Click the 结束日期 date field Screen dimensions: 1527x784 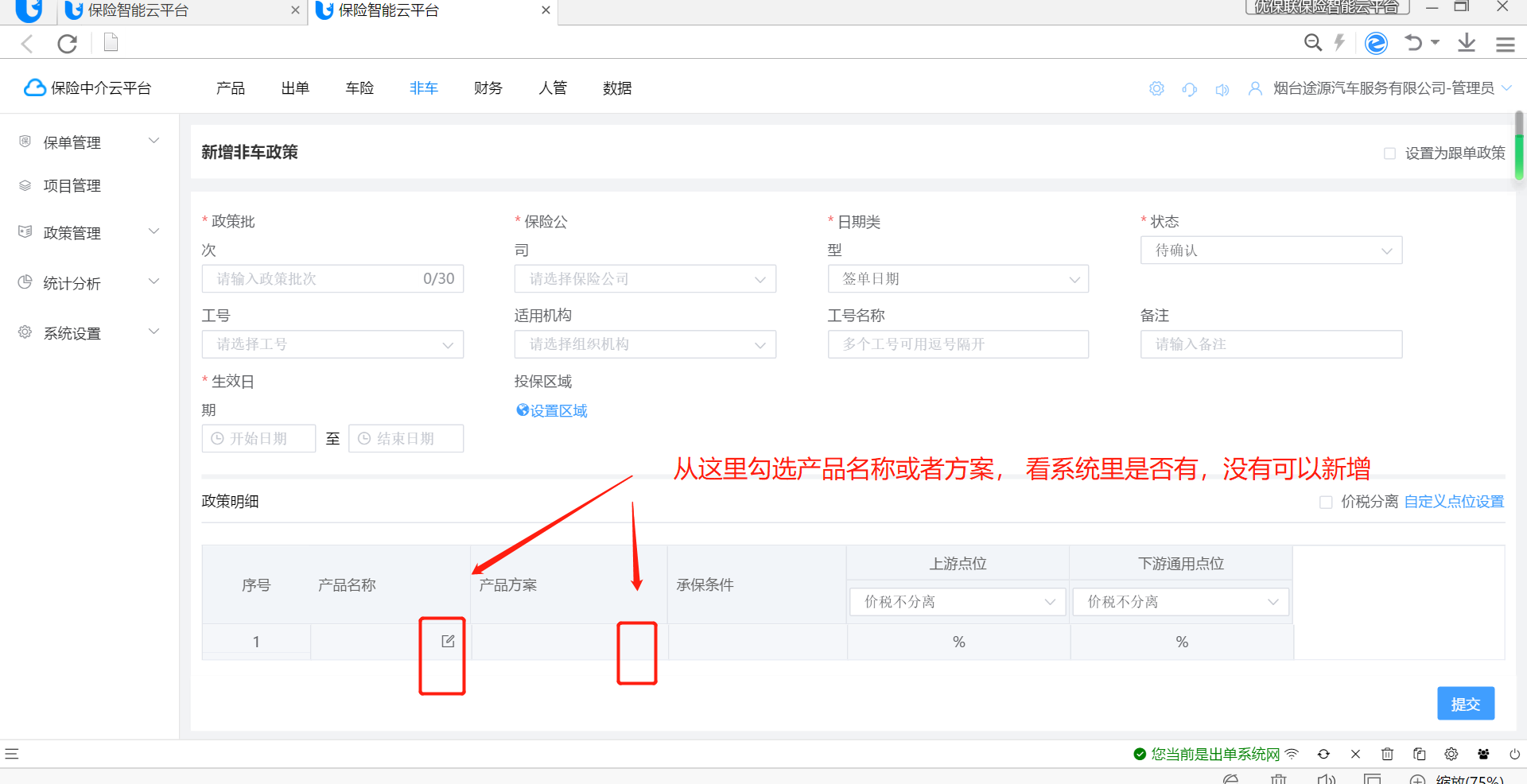[x=406, y=439]
